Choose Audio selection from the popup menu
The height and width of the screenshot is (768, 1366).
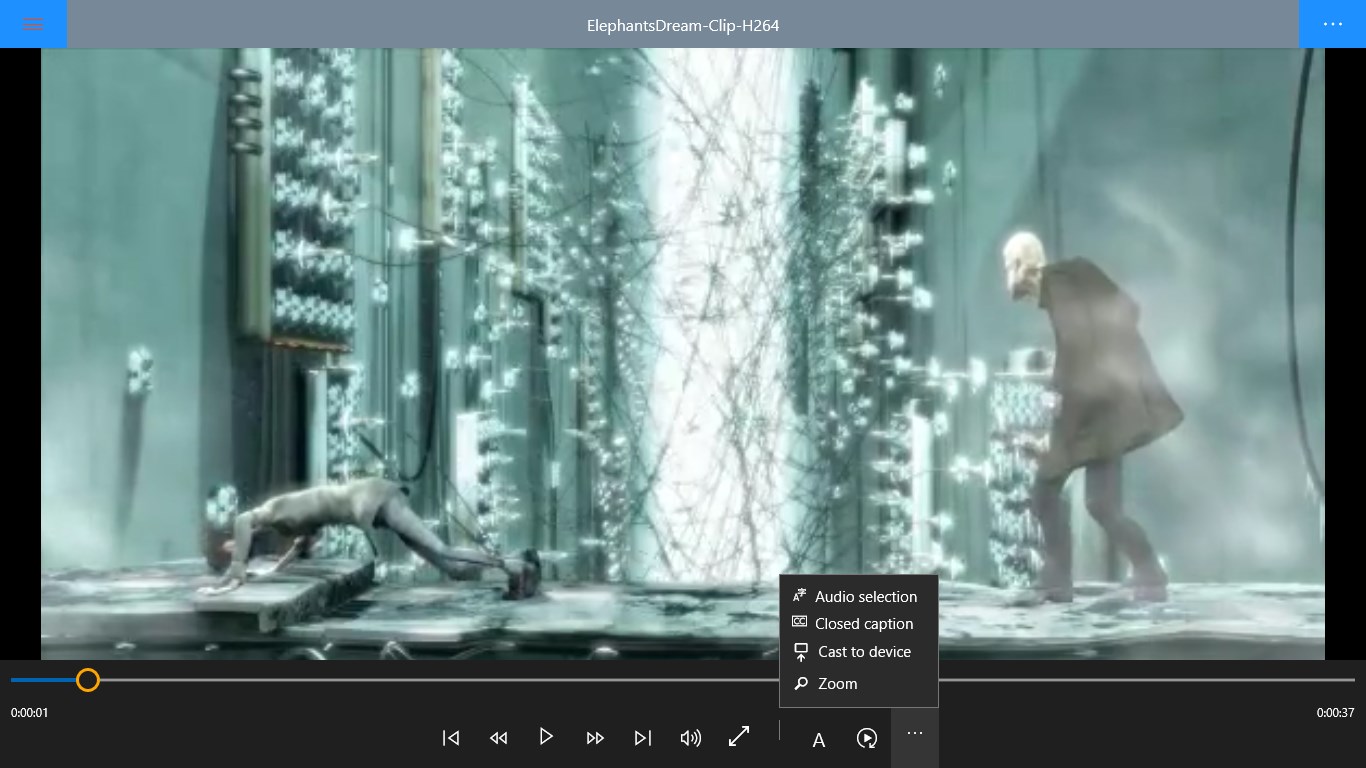point(859,596)
